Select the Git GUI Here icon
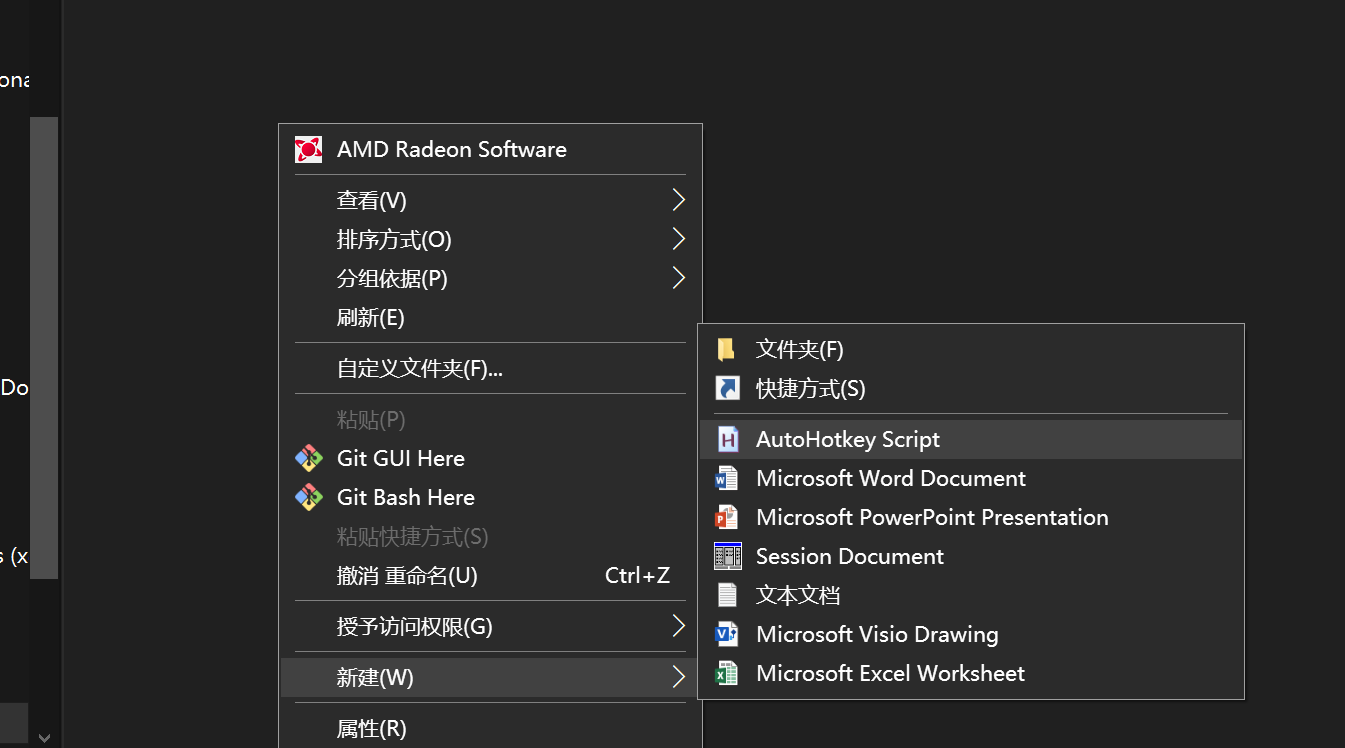Viewport: 1345px width, 748px height. point(309,457)
